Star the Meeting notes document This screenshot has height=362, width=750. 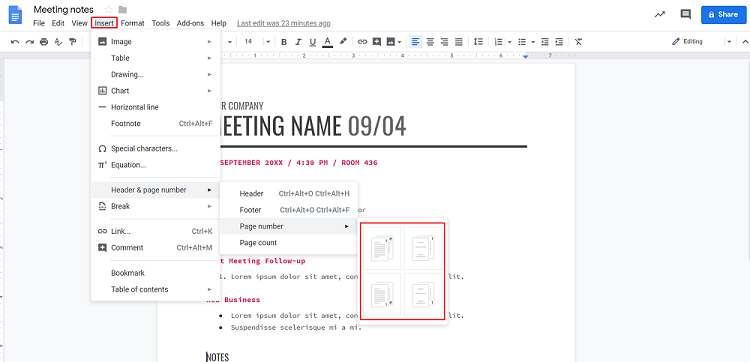[109, 10]
